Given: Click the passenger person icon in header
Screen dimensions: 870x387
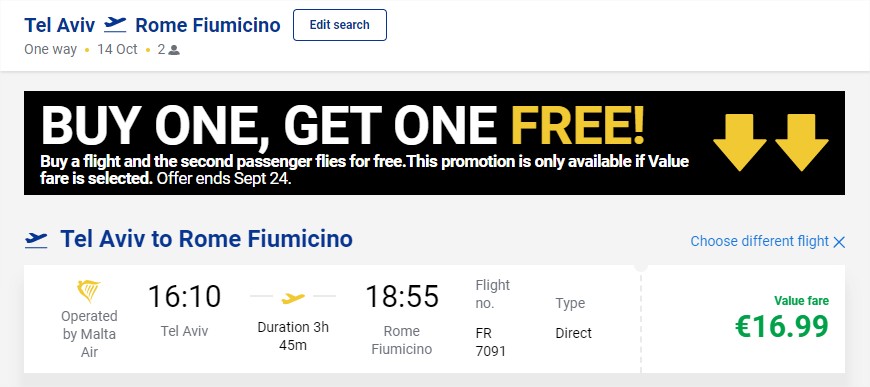Looking at the screenshot, I should [174, 50].
